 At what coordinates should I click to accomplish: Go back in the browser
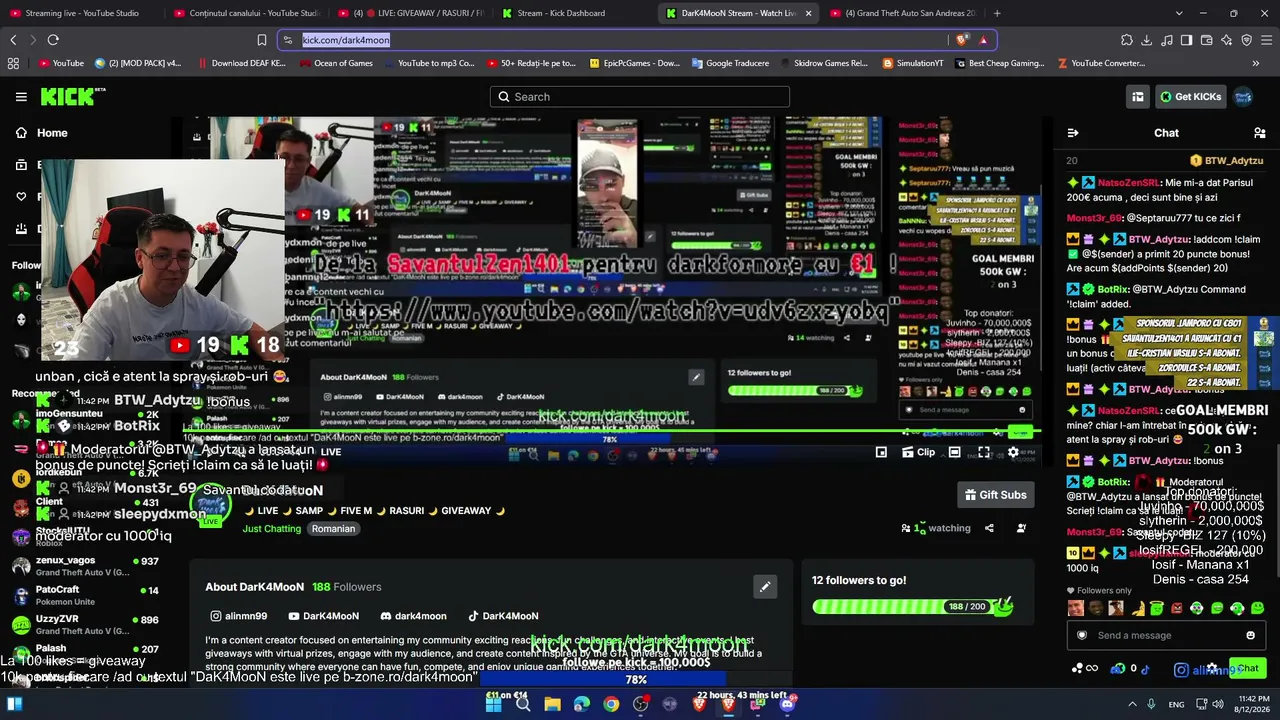pos(13,40)
